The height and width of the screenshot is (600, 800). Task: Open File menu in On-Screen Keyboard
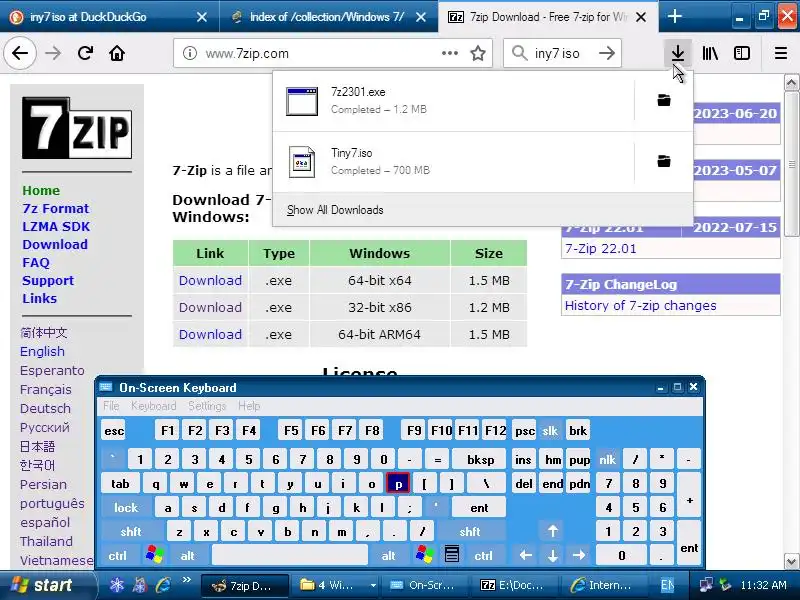pos(111,406)
